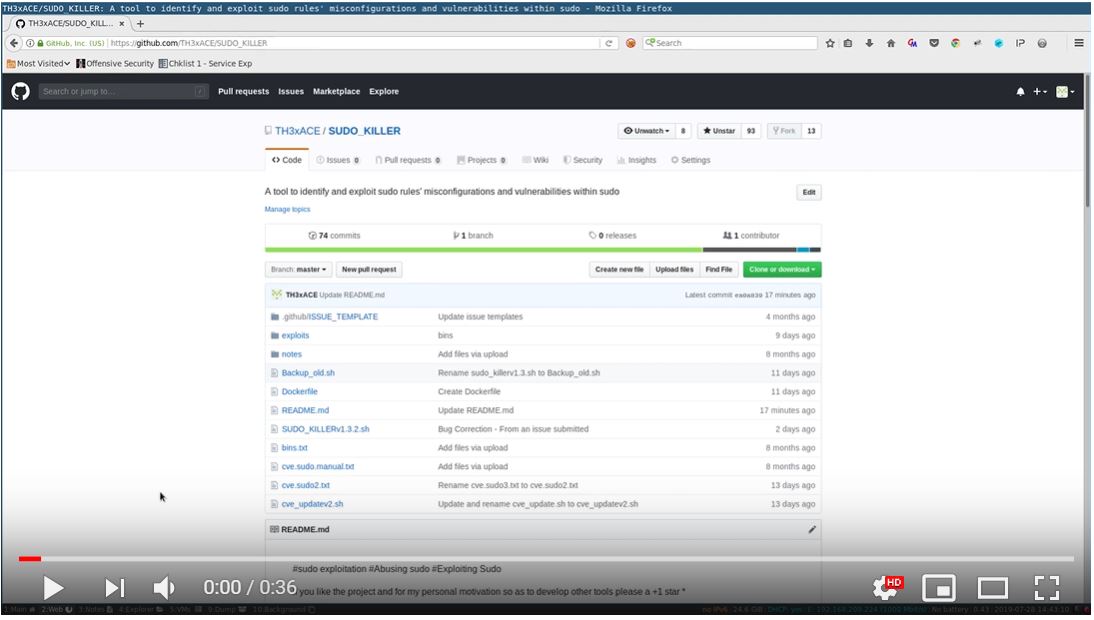Open Backup_old.sh file
The width and height of the screenshot is (1094, 620).
(x=308, y=373)
